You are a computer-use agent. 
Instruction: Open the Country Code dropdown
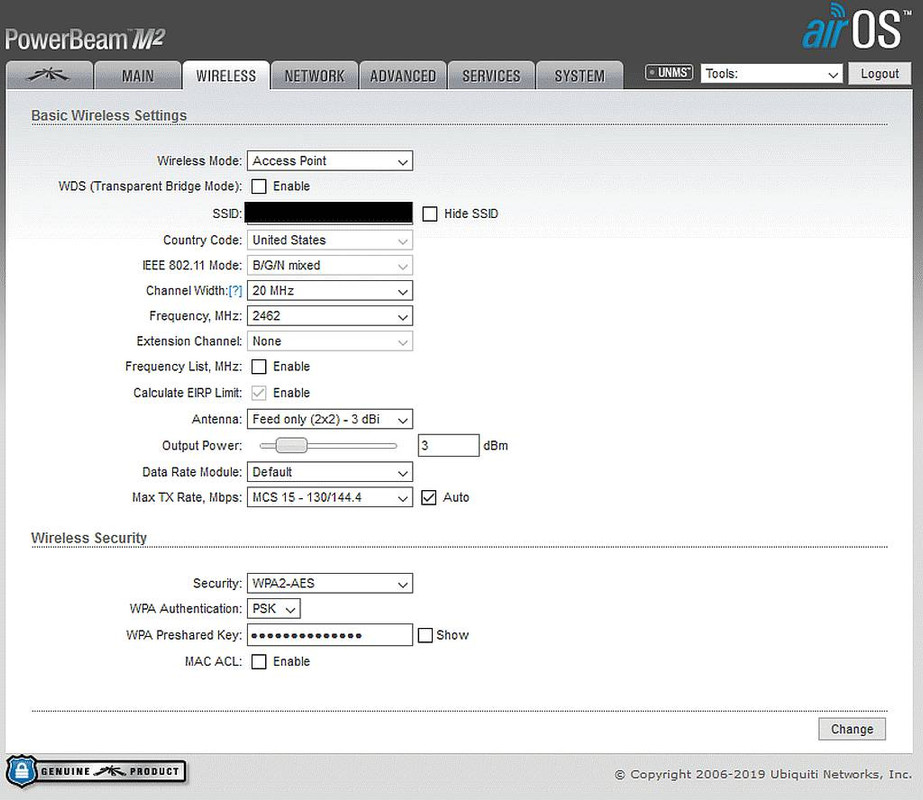coord(330,240)
